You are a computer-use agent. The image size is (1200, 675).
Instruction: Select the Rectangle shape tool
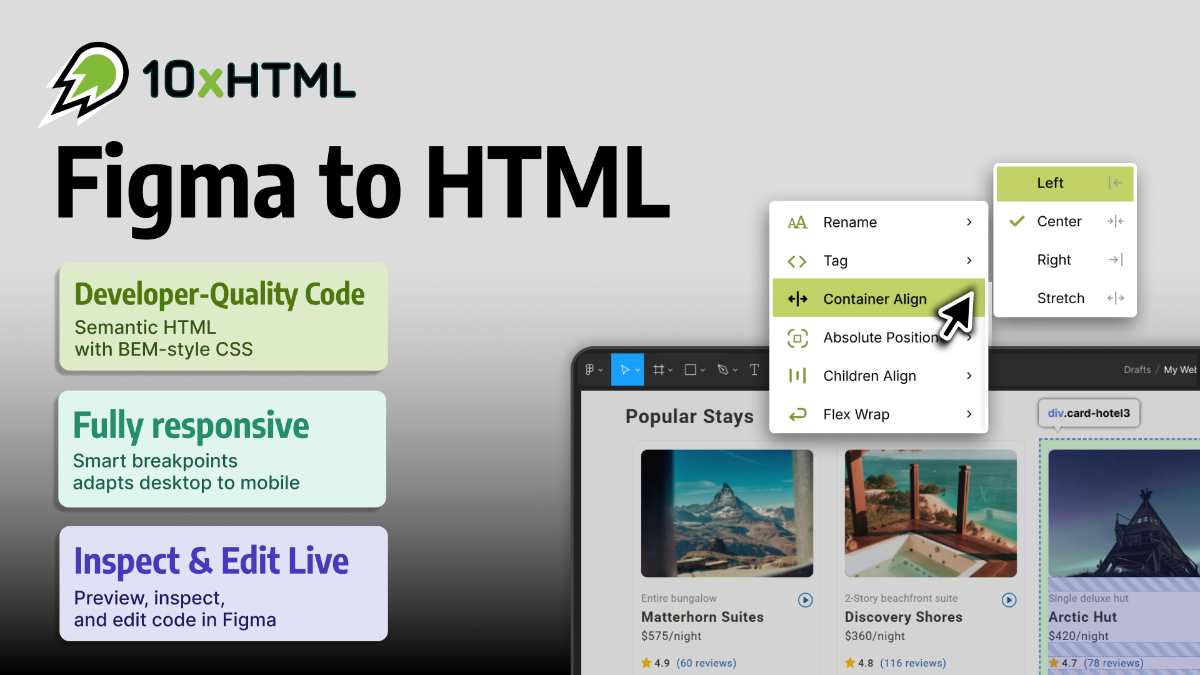pos(691,369)
